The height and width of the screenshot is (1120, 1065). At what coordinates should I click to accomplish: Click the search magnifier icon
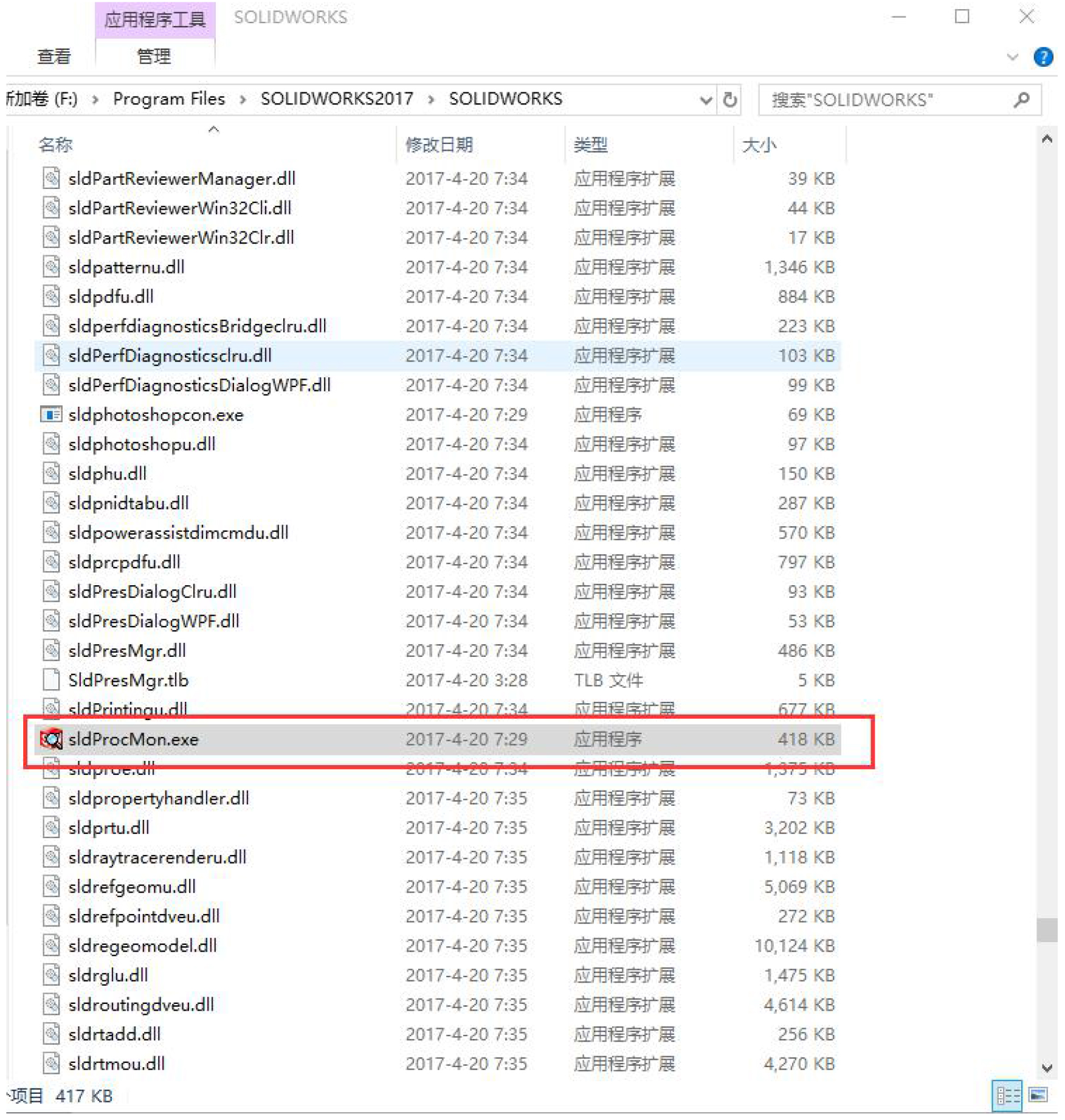pos(1022,99)
